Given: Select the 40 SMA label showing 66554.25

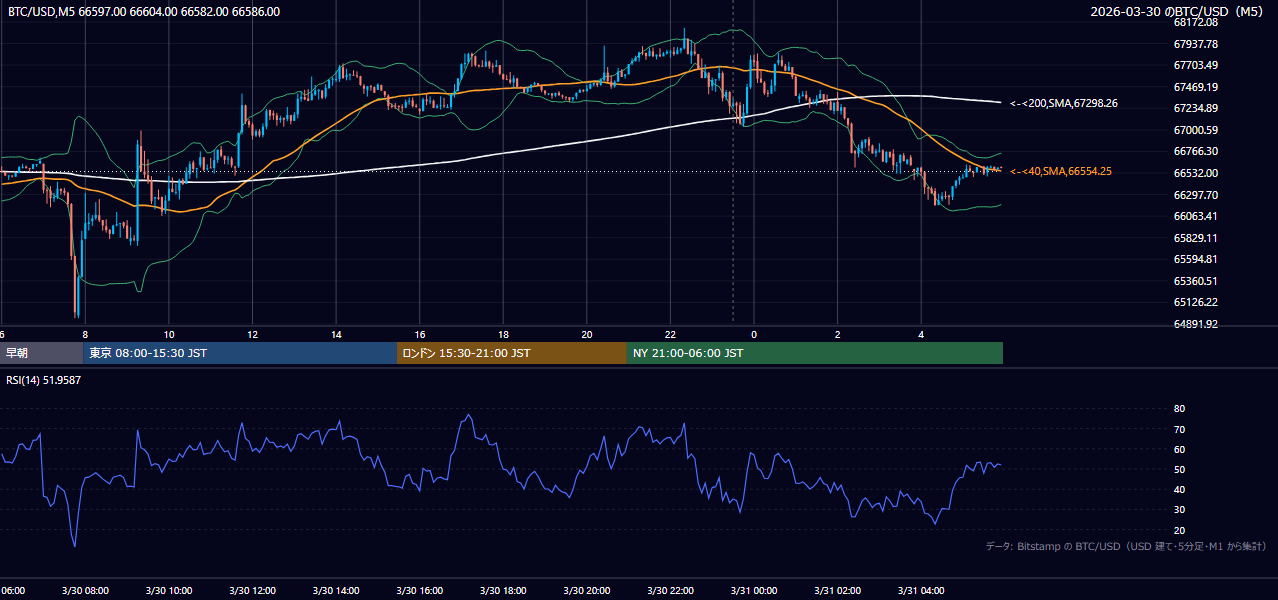Looking at the screenshot, I should [1061, 172].
